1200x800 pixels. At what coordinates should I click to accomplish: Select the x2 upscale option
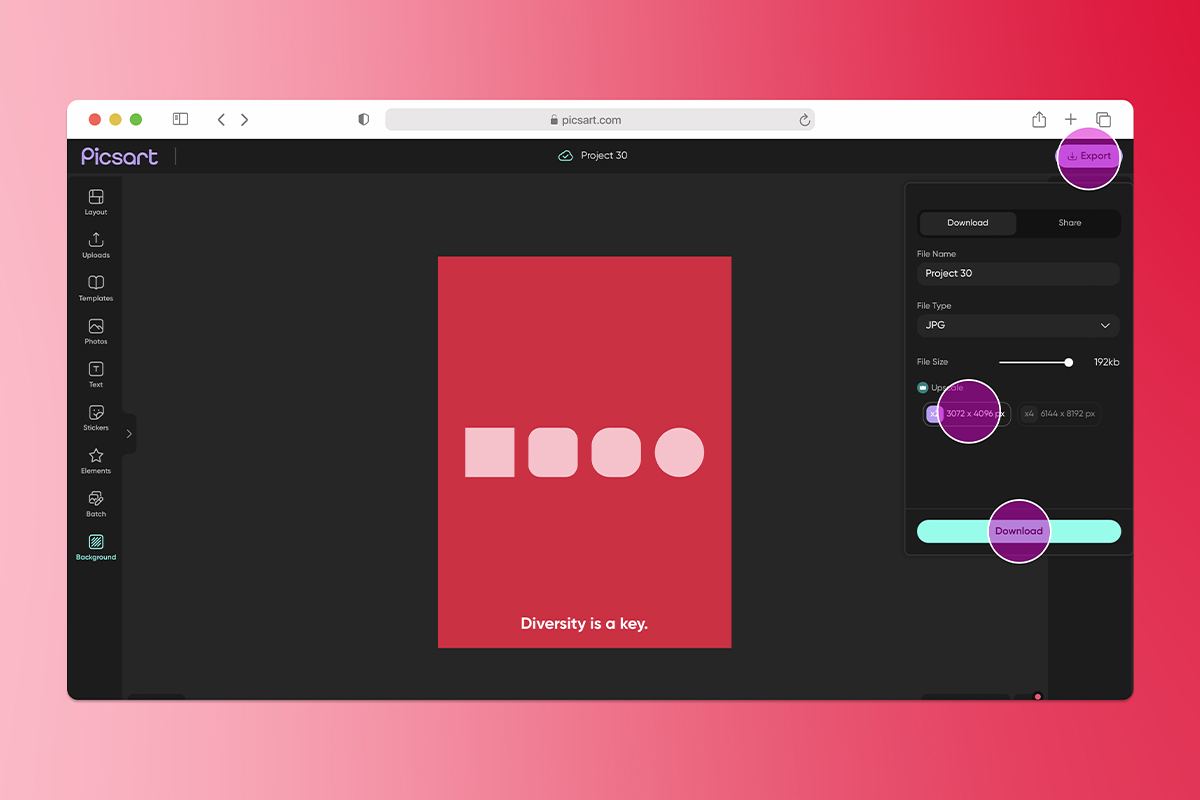coord(965,413)
